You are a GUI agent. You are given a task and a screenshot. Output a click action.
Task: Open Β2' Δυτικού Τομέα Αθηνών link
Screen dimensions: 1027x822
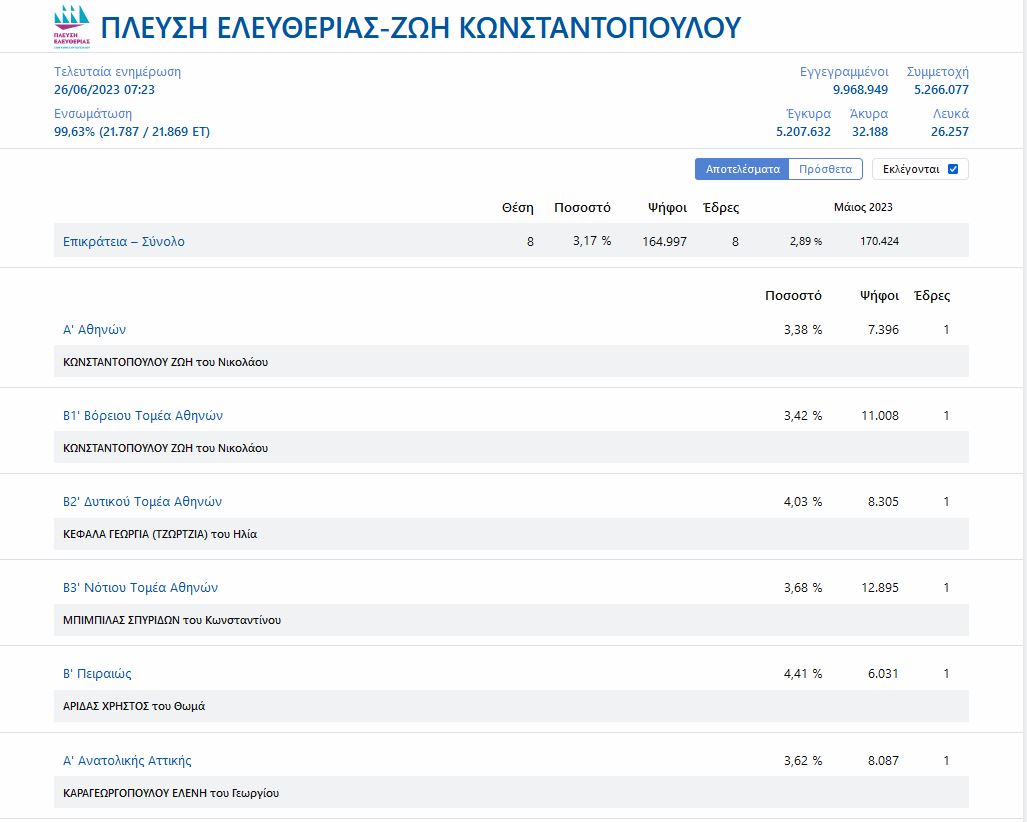click(142, 501)
